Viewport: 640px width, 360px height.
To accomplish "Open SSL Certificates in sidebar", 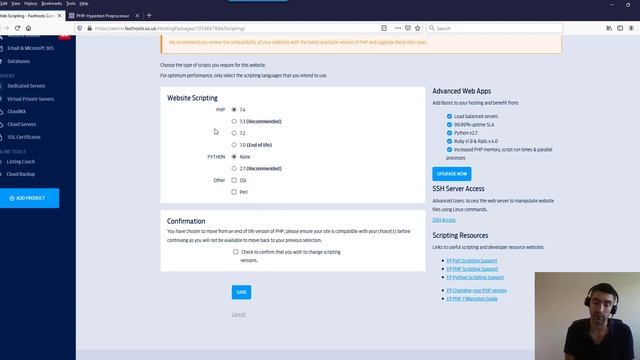I will (x=24, y=137).
